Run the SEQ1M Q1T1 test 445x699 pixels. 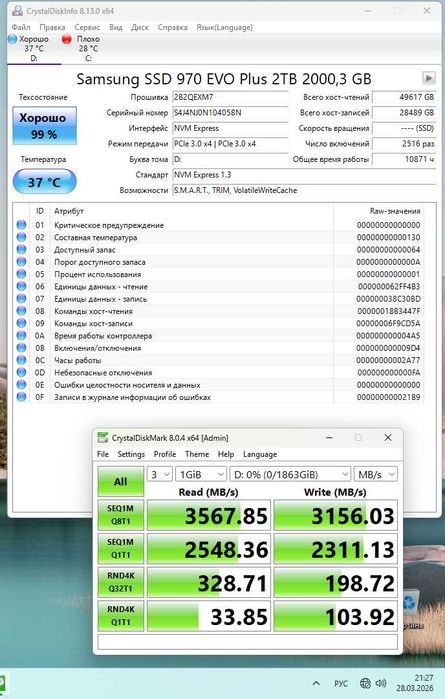coord(121,549)
